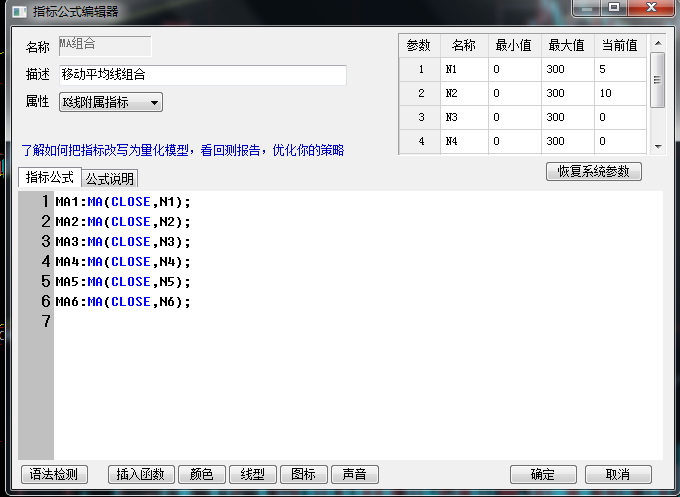Click N4 maximum value cell 300
Image resolution: width=680 pixels, height=497 pixels.
coord(568,141)
